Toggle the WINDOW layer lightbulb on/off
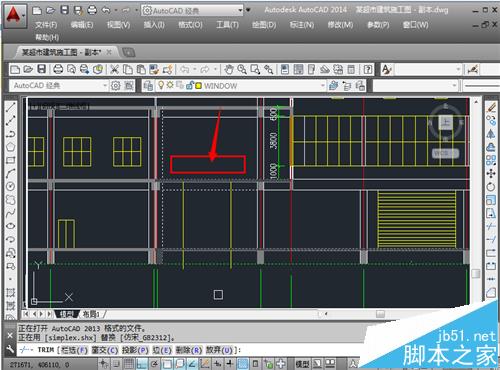 coord(161,85)
